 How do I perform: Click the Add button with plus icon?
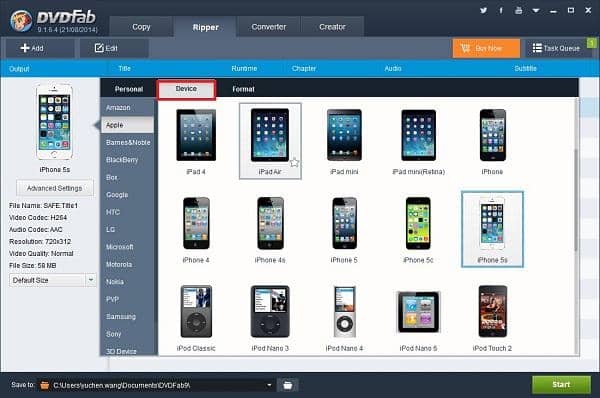coord(32,48)
